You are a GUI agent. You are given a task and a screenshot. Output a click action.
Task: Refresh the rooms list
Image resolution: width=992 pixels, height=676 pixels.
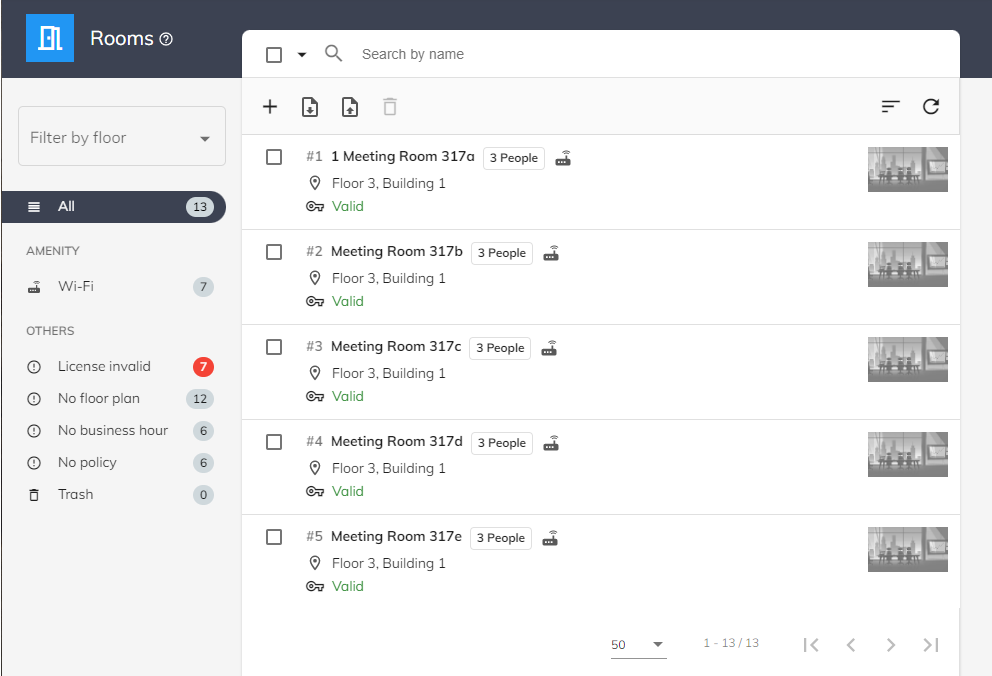tap(931, 107)
